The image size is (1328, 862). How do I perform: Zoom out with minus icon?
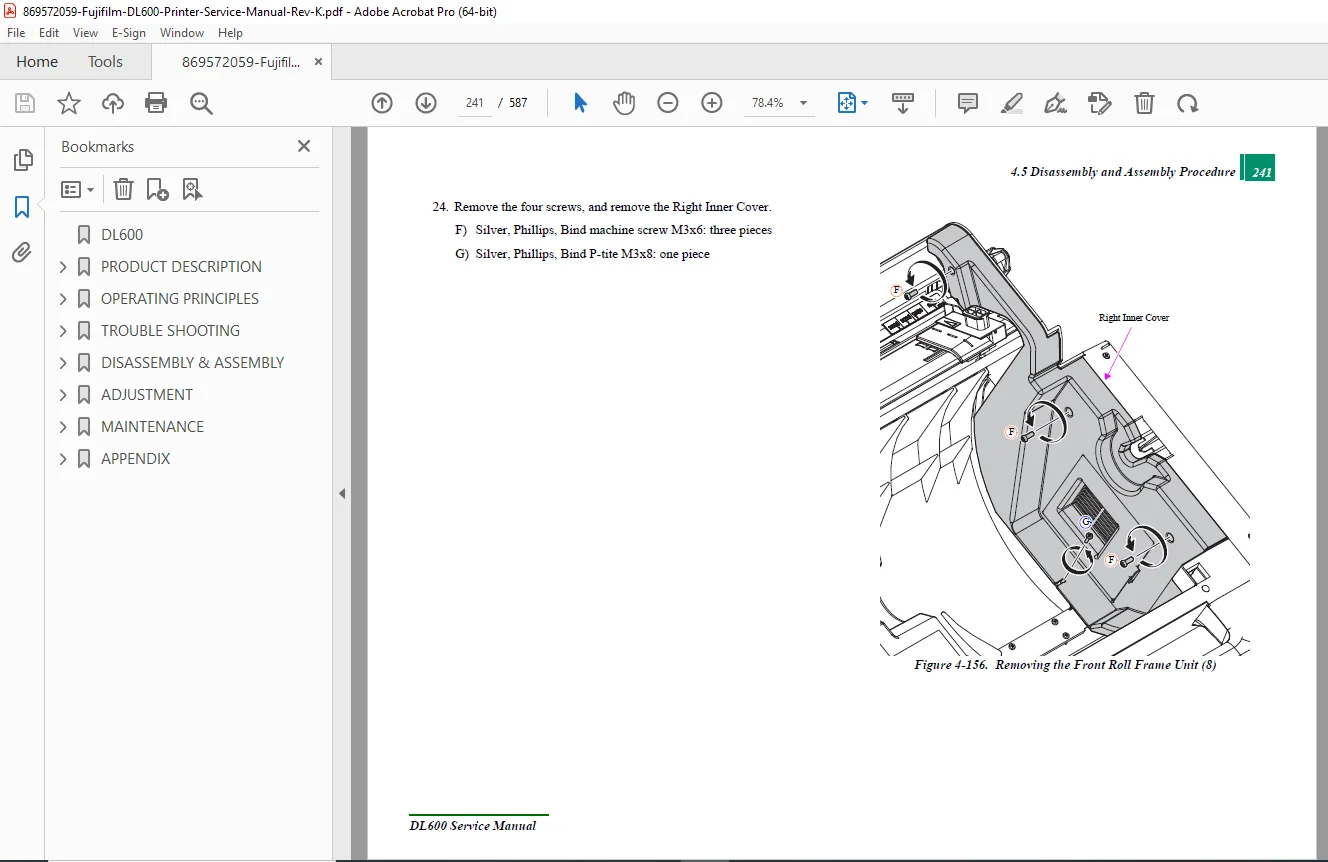coord(668,103)
